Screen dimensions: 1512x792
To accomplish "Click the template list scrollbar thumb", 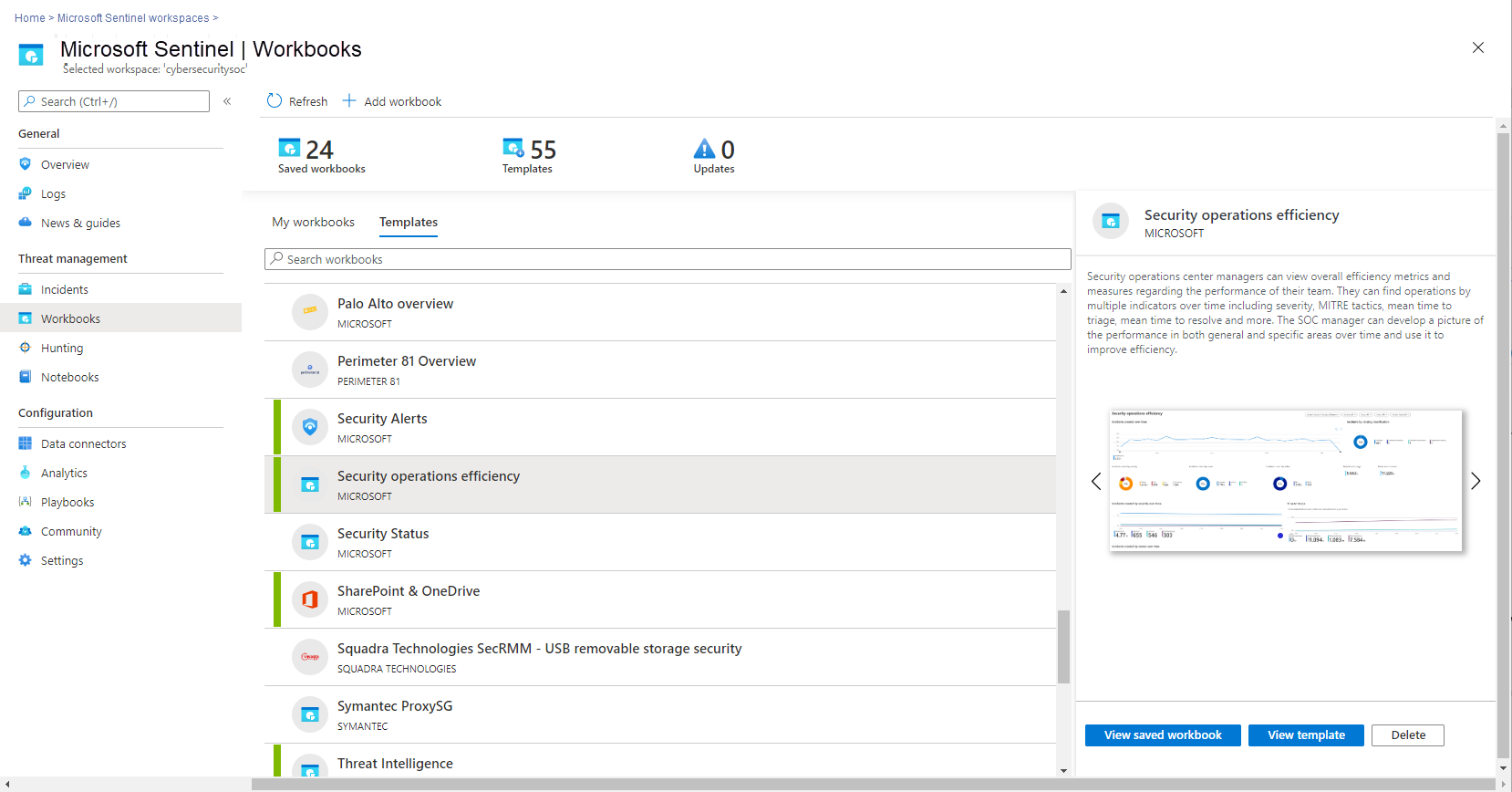I will [x=1063, y=647].
